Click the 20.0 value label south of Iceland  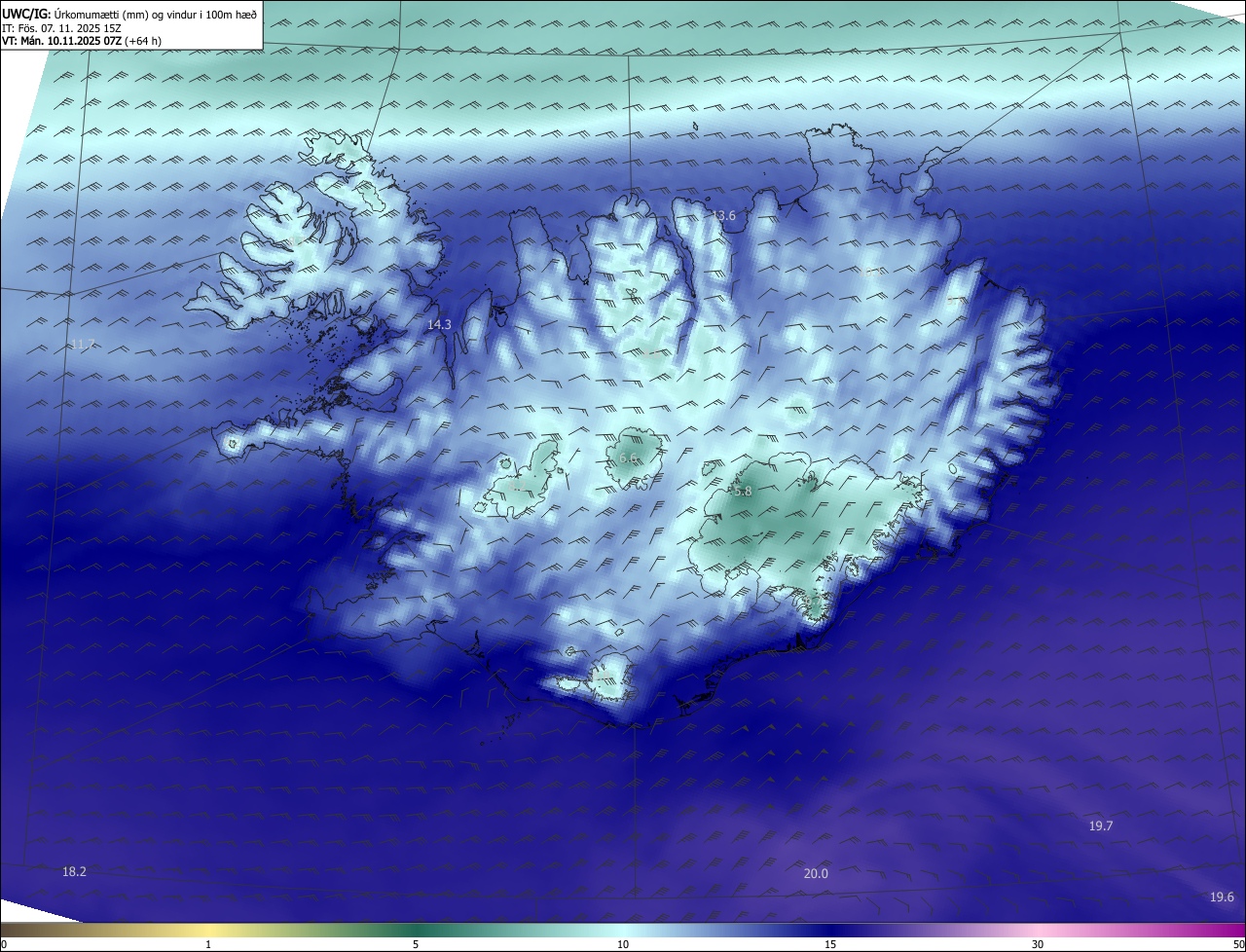point(816,873)
